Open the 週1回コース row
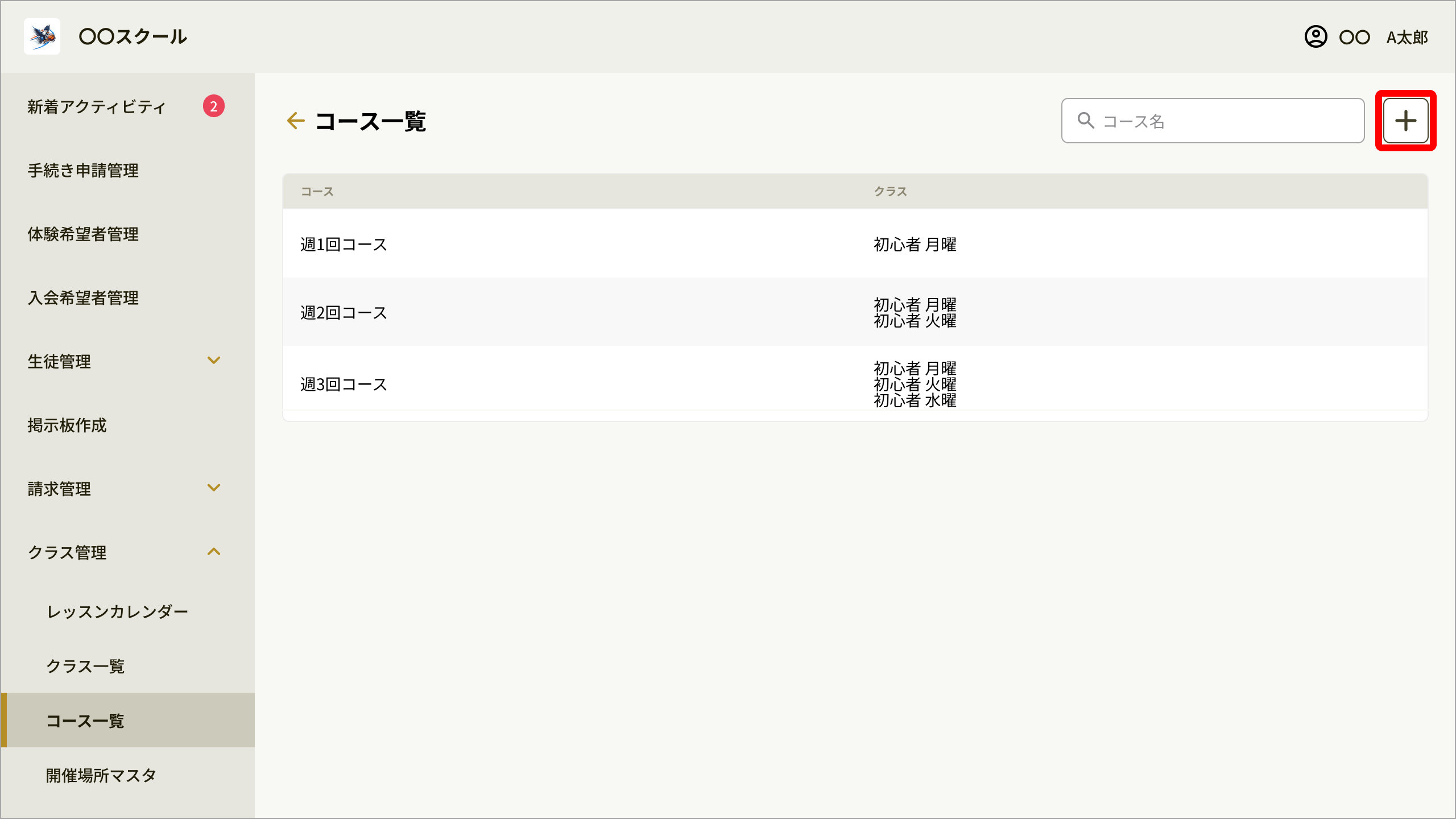This screenshot has width=1456, height=819. [x=855, y=244]
